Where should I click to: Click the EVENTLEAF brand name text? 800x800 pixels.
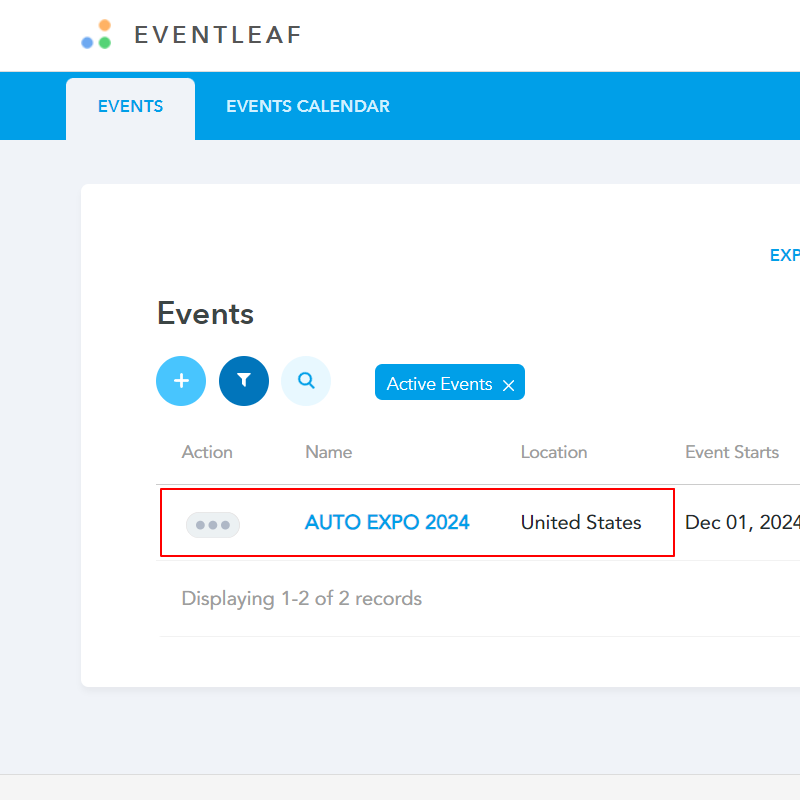point(217,36)
